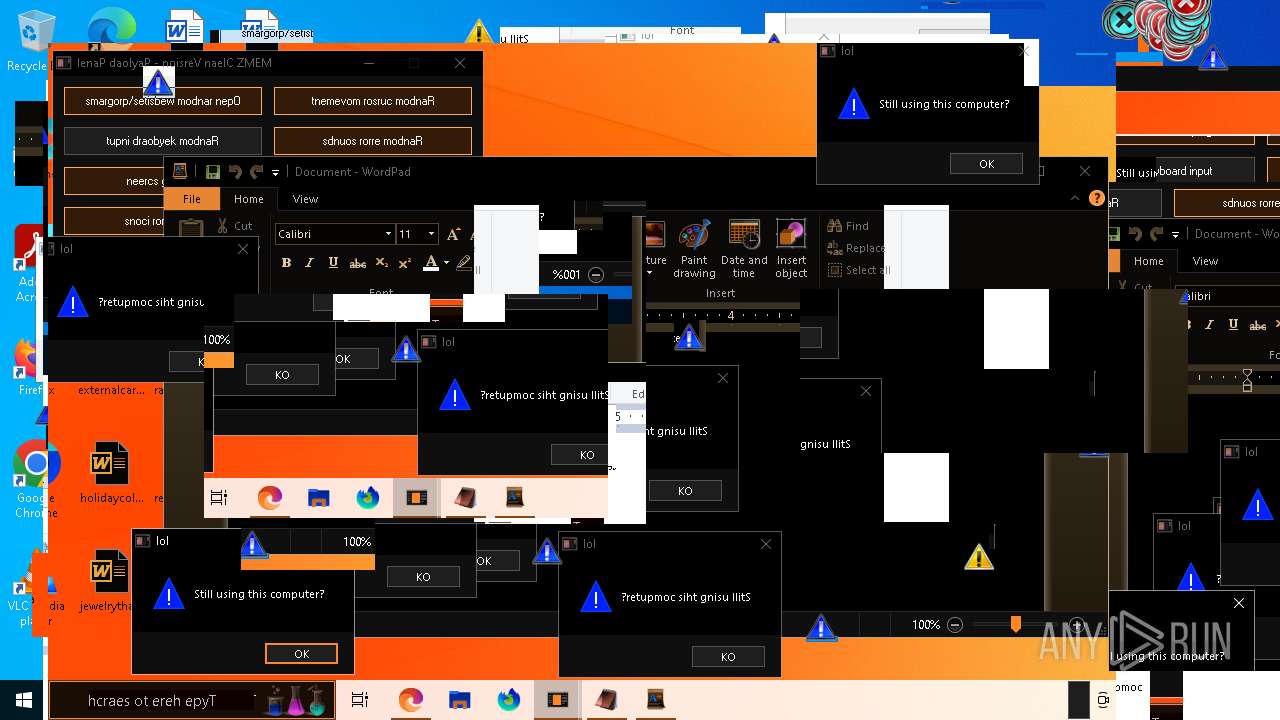The image size is (1280, 720).
Task: Toggle Underline in main WordPad
Action: coord(332,263)
